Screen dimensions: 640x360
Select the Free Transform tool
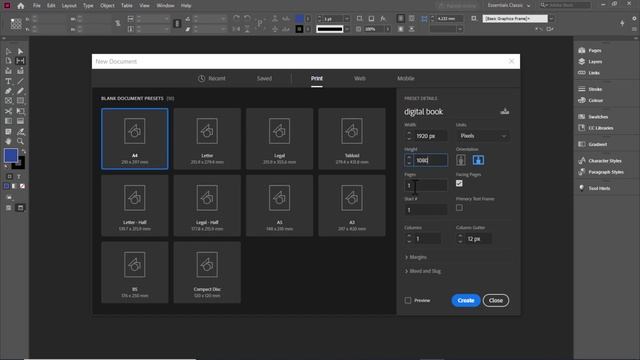click(x=20, y=111)
